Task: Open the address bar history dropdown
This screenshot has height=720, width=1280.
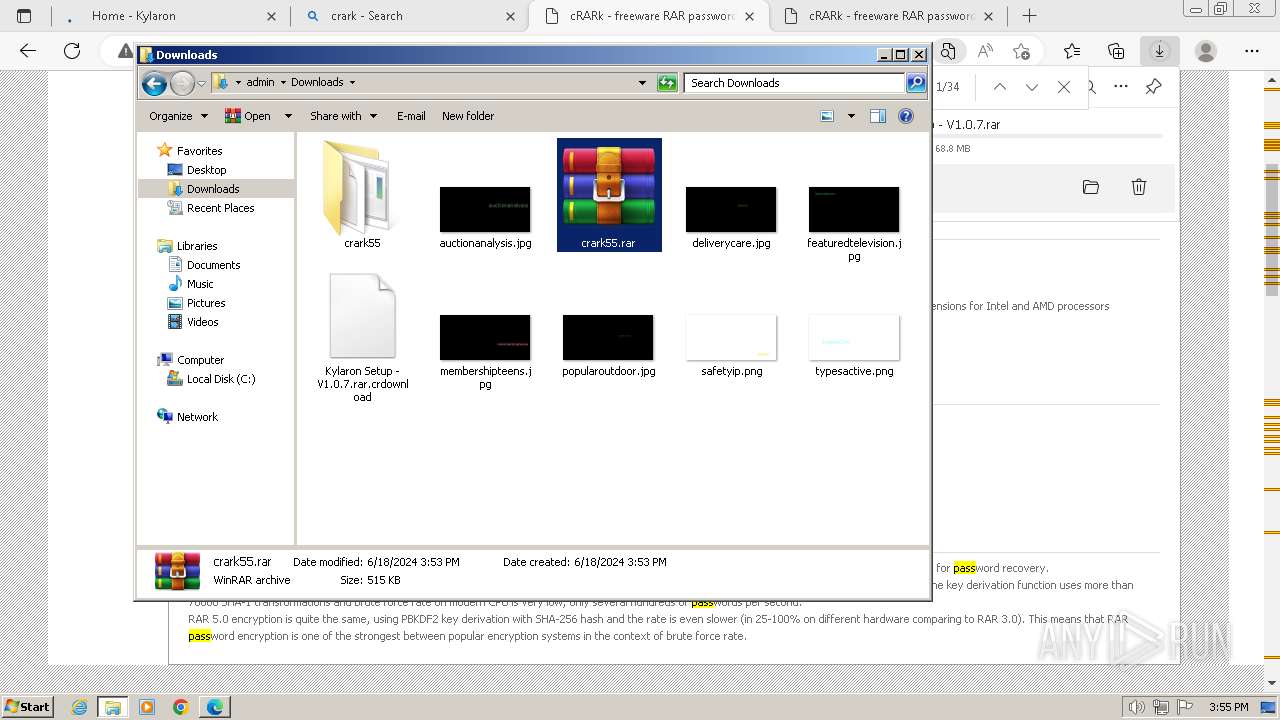Action: pos(642,83)
